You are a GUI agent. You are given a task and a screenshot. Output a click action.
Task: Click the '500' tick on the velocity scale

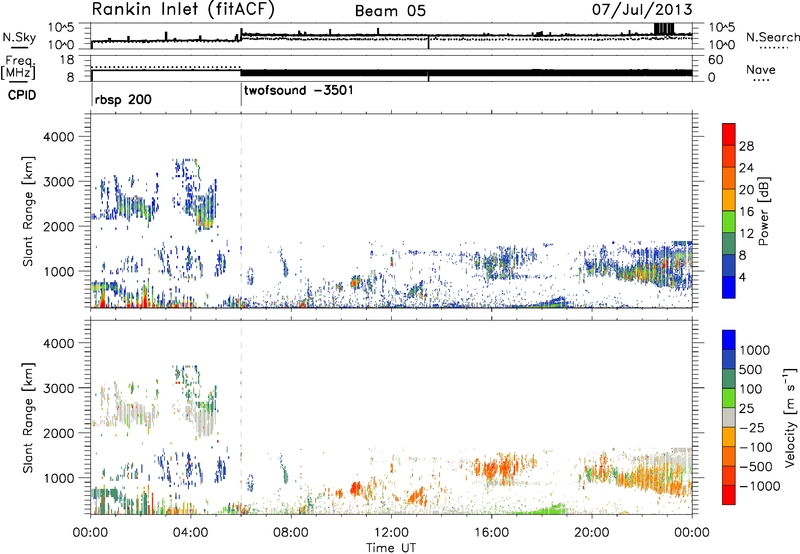[x=753, y=369]
